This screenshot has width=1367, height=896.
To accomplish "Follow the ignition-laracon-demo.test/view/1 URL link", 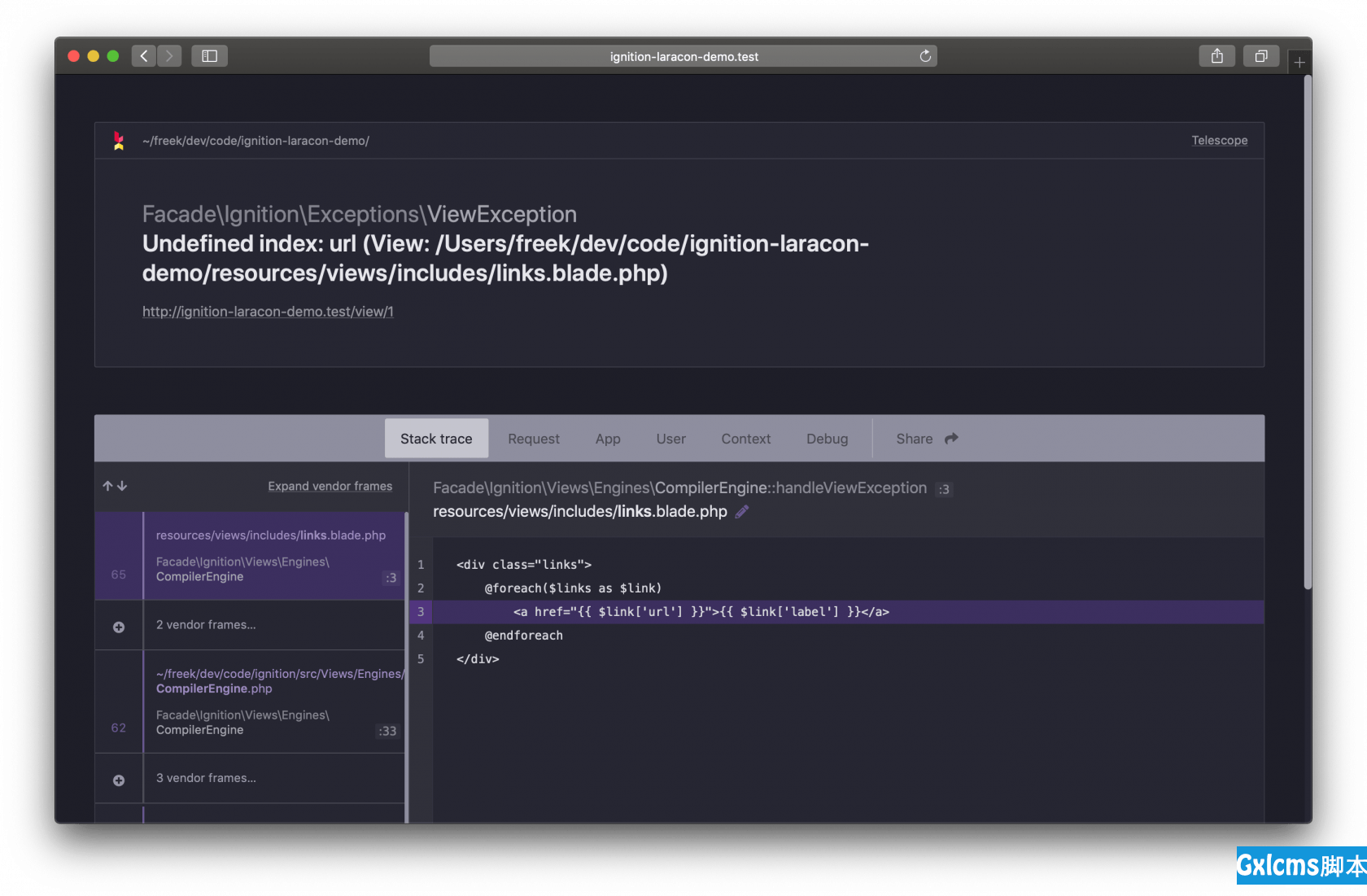I will 268,312.
